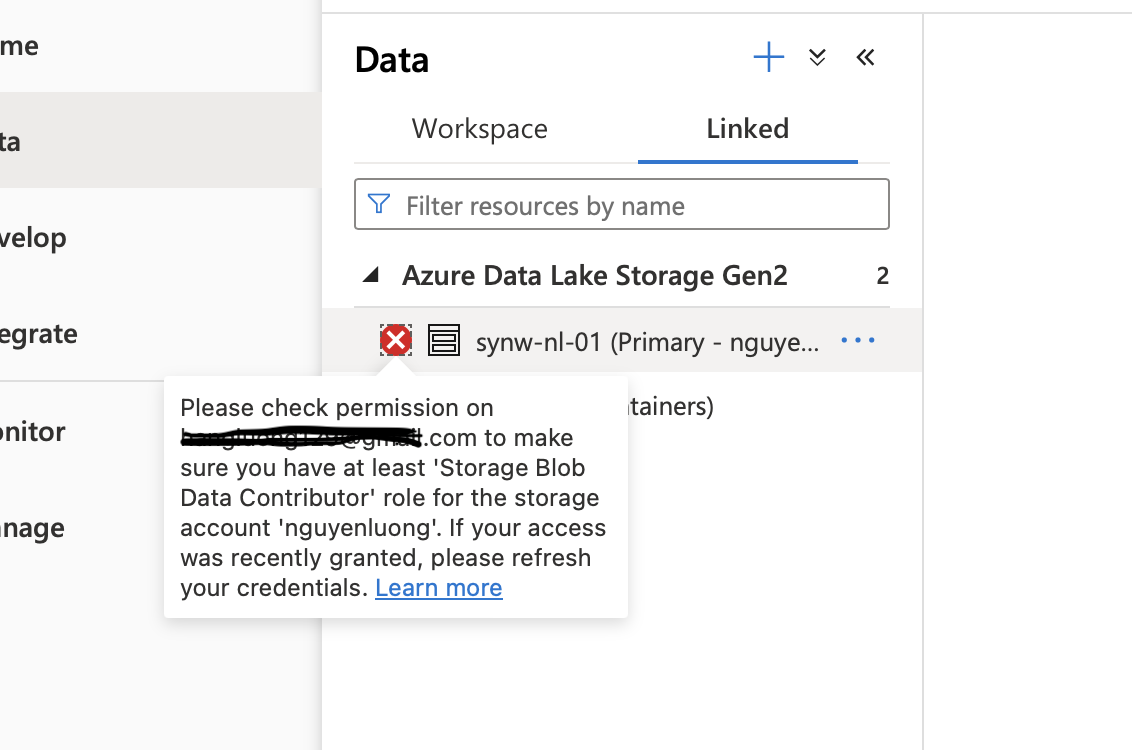
Task: Collapse the Azure Data Lake Storage Gen2 triangle
Action: point(371,275)
